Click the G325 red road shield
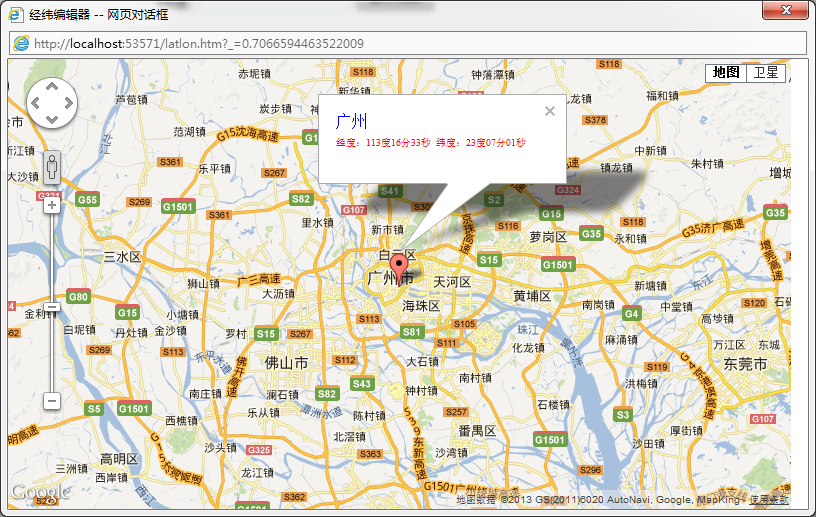This screenshot has height=517, width=816. [259, 449]
